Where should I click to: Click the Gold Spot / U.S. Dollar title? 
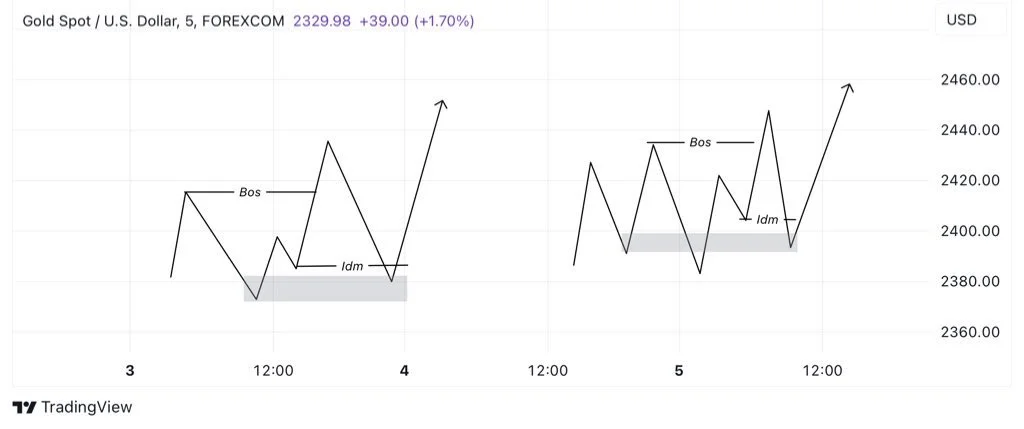click(100, 21)
